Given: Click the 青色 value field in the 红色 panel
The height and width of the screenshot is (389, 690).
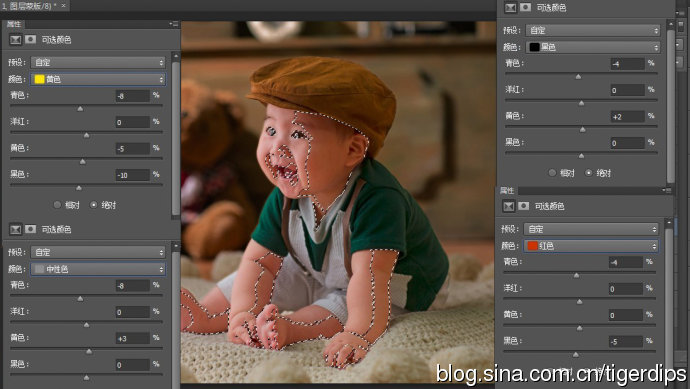Looking at the screenshot, I should coord(626,262).
